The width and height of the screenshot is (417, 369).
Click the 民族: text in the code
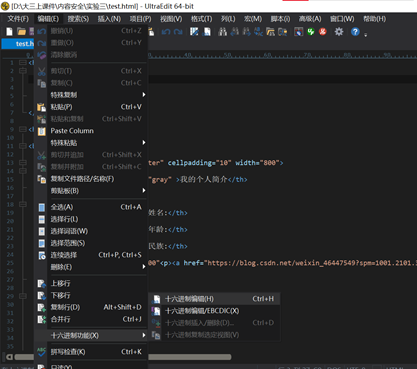[x=158, y=246]
